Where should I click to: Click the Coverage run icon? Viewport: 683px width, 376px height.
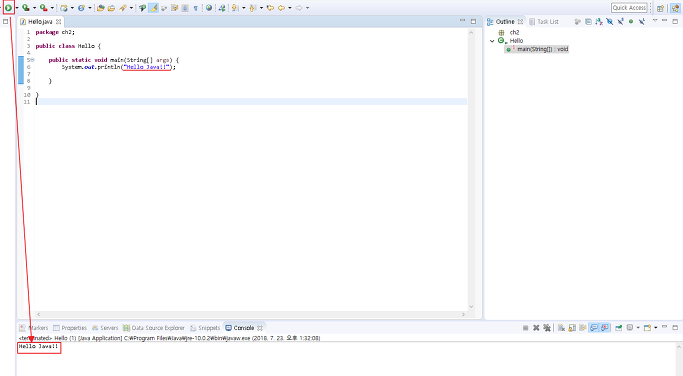[x=26, y=8]
